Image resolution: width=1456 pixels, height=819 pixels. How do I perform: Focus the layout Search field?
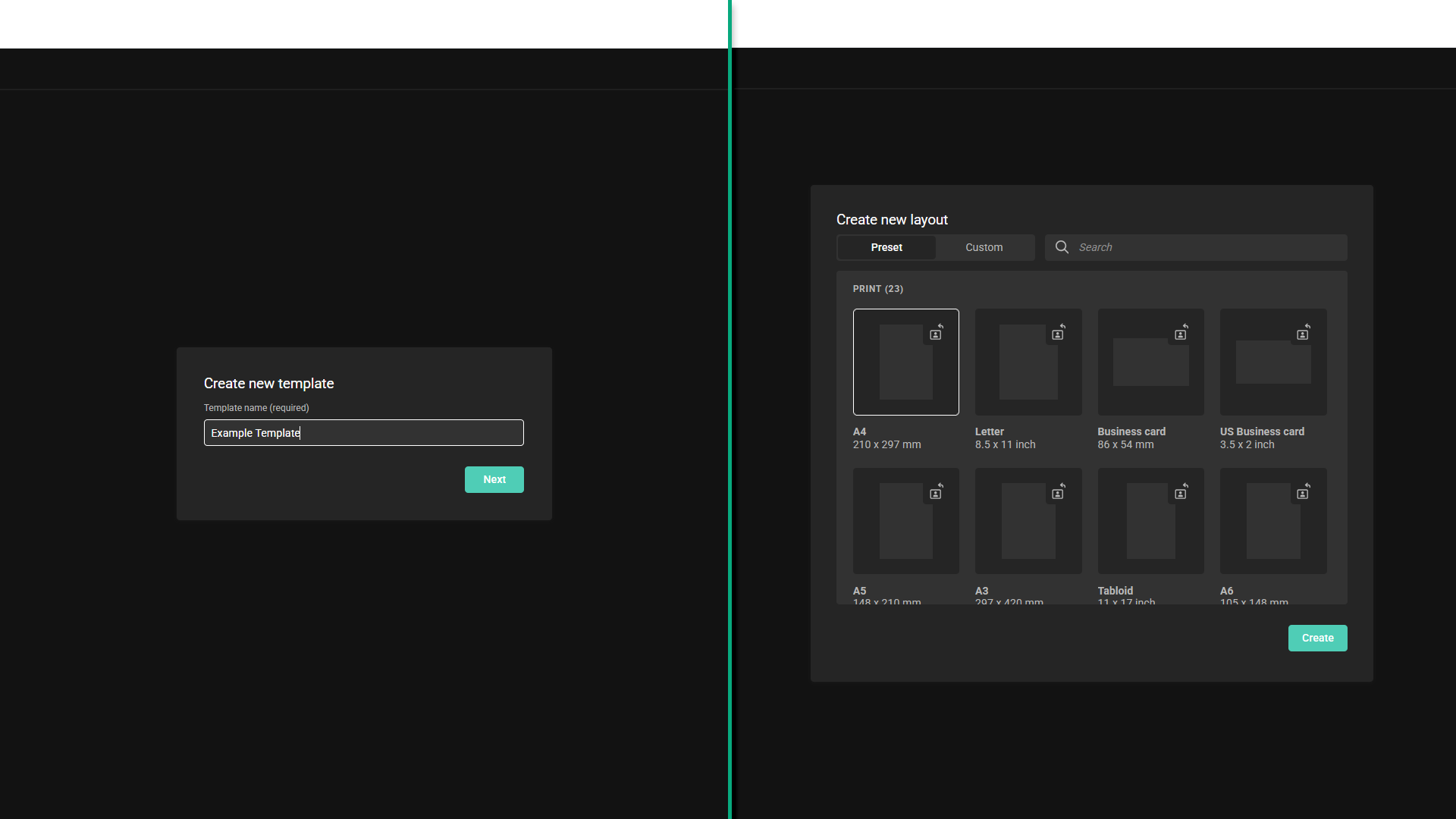click(x=1196, y=247)
